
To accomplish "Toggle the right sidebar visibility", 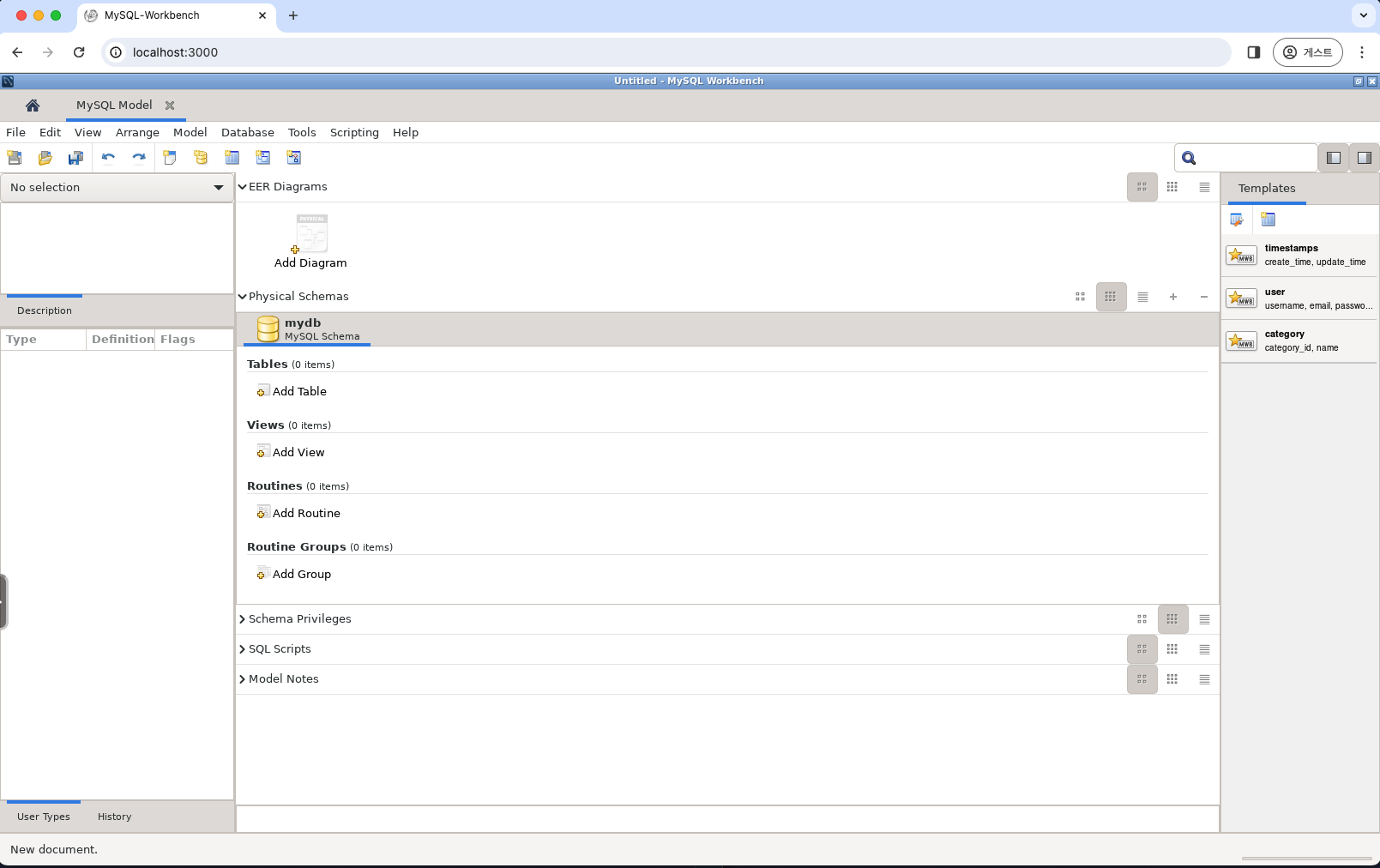I will pos(1364,158).
